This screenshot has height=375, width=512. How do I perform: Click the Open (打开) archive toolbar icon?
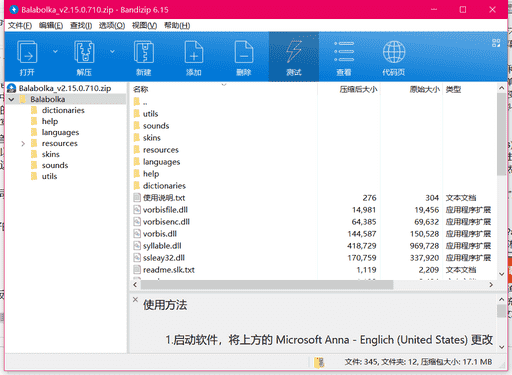[x=27, y=52]
